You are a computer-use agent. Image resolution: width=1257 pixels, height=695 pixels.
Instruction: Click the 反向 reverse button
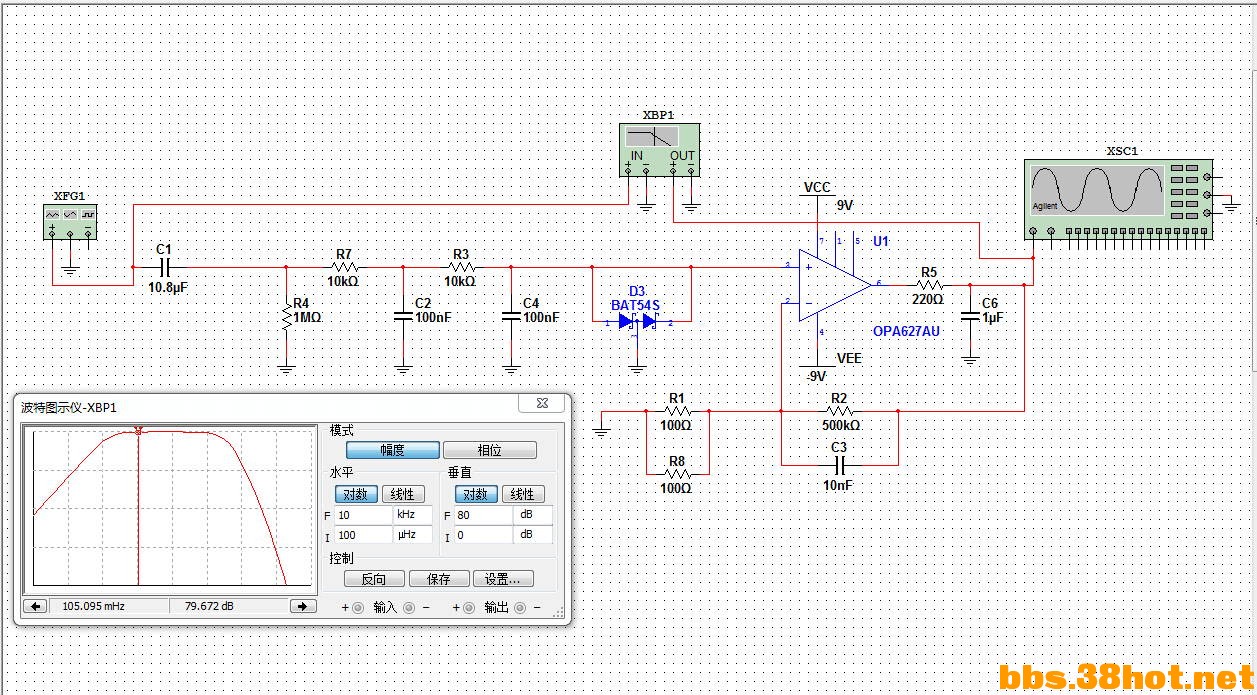coord(373,579)
